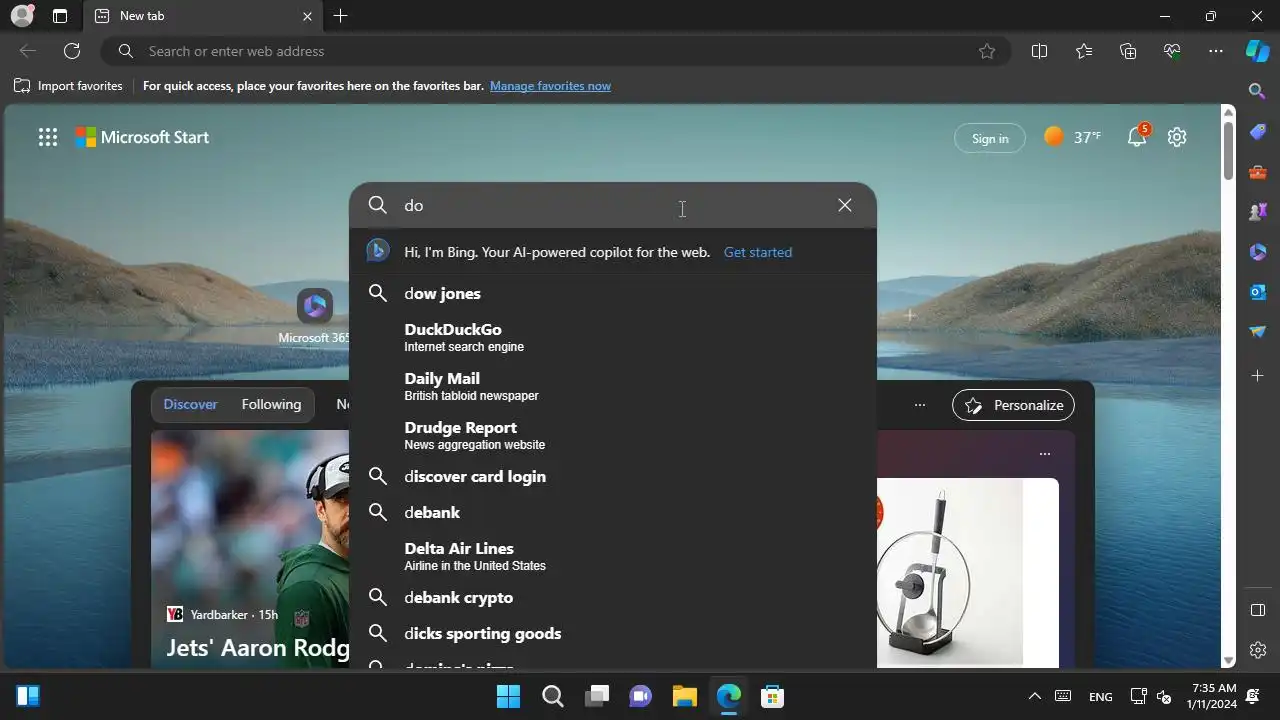Select 'dow jones' suggestion

point(612,293)
